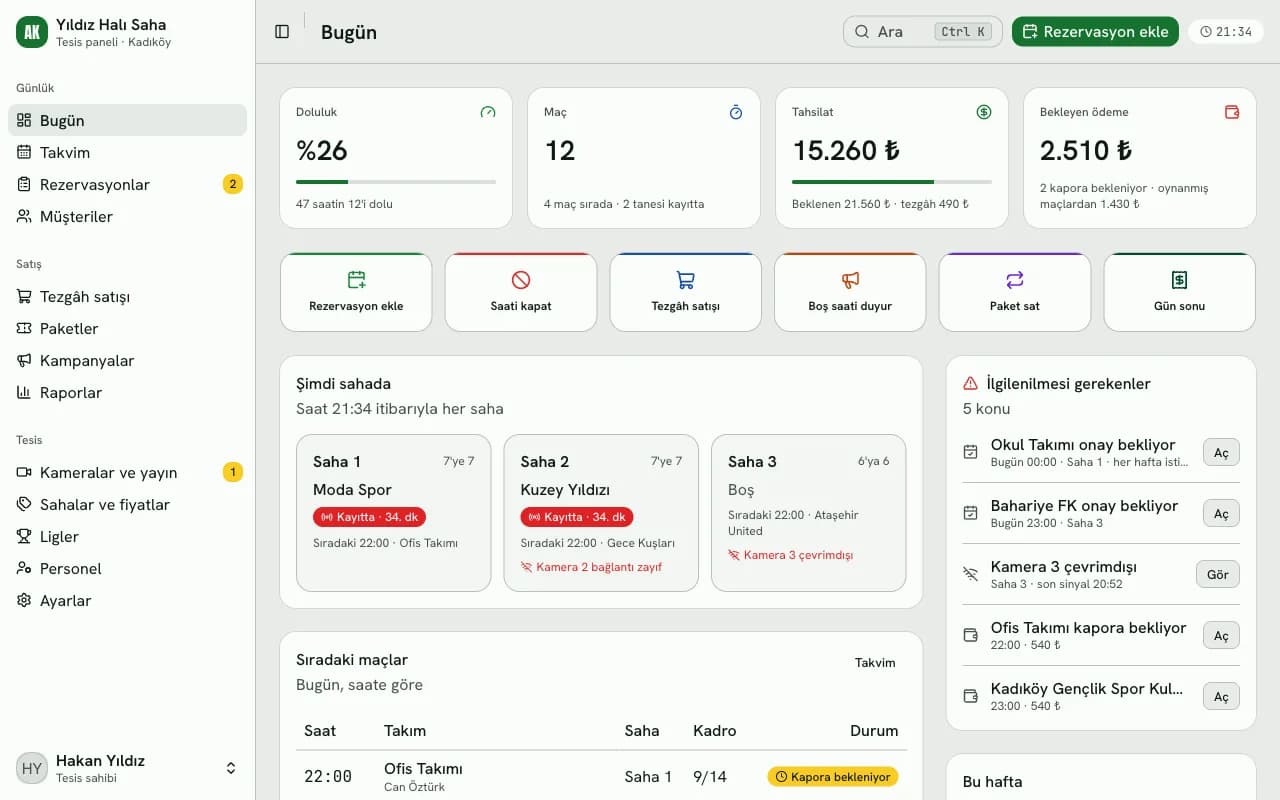Click the Ayarlar gear icon
This screenshot has width=1280, height=800.
click(24, 600)
